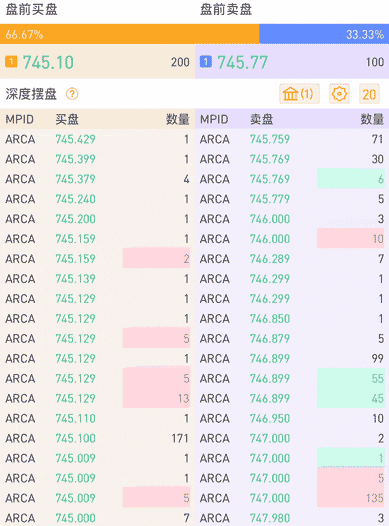Click blue 33.33% sell ratio bar
The width and height of the screenshot is (389, 526).
[x=324, y=34]
